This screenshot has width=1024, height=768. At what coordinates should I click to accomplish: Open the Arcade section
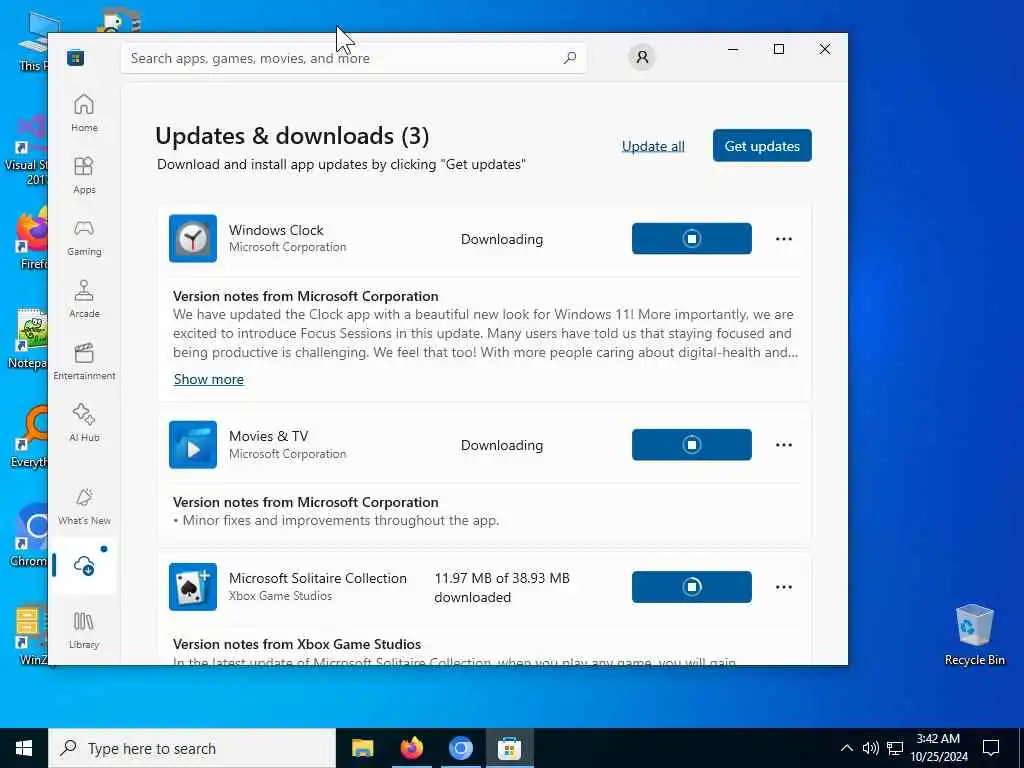click(84, 299)
